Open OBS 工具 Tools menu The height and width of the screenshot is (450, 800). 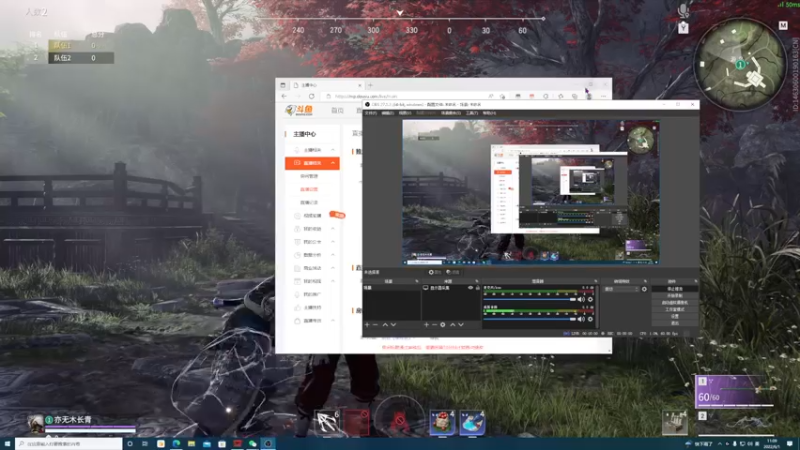pyautogui.click(x=472, y=113)
